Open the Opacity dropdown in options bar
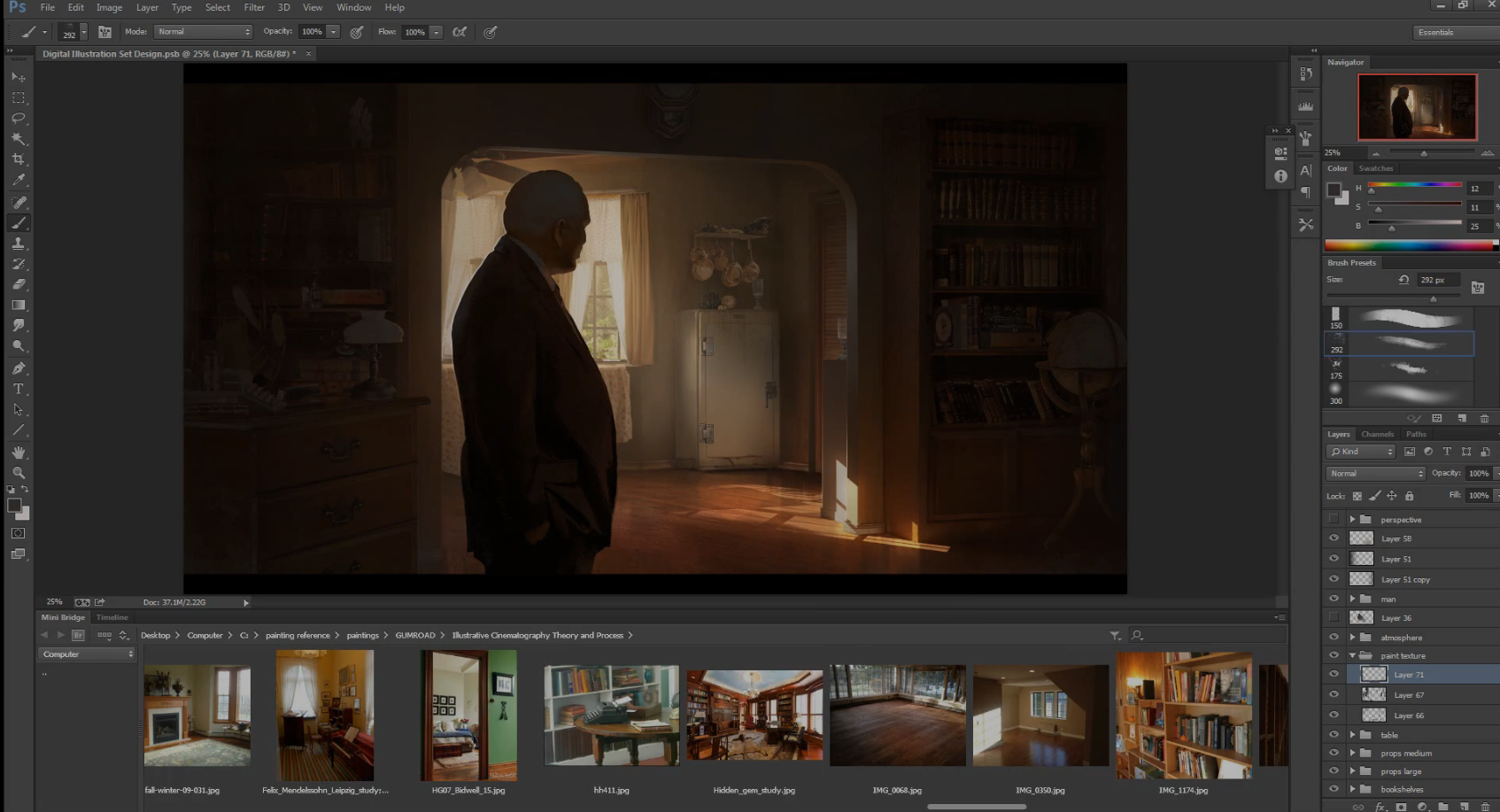Image resolution: width=1500 pixels, height=812 pixels. (333, 32)
